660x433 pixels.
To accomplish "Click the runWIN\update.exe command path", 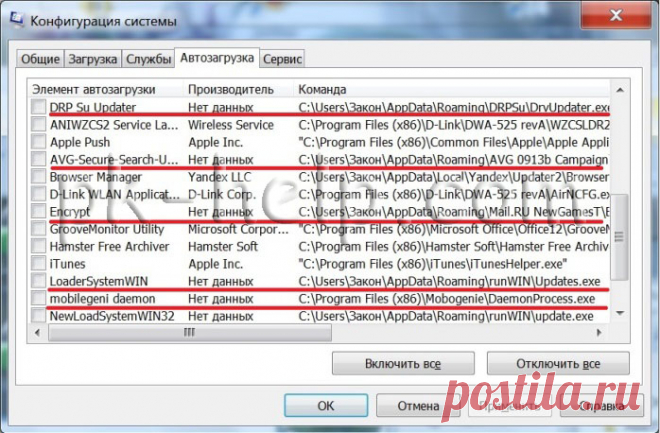I will (446, 316).
